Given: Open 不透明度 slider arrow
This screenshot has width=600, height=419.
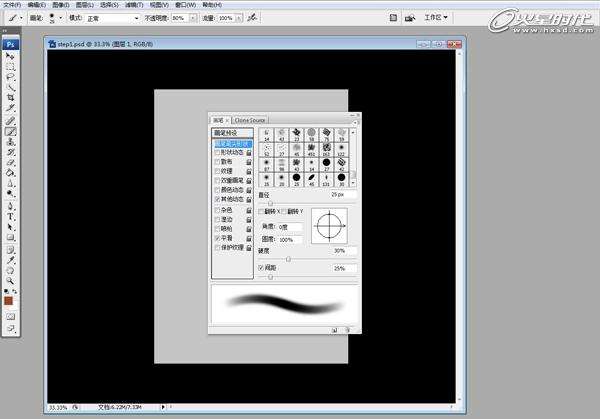Looking at the screenshot, I should [193, 18].
